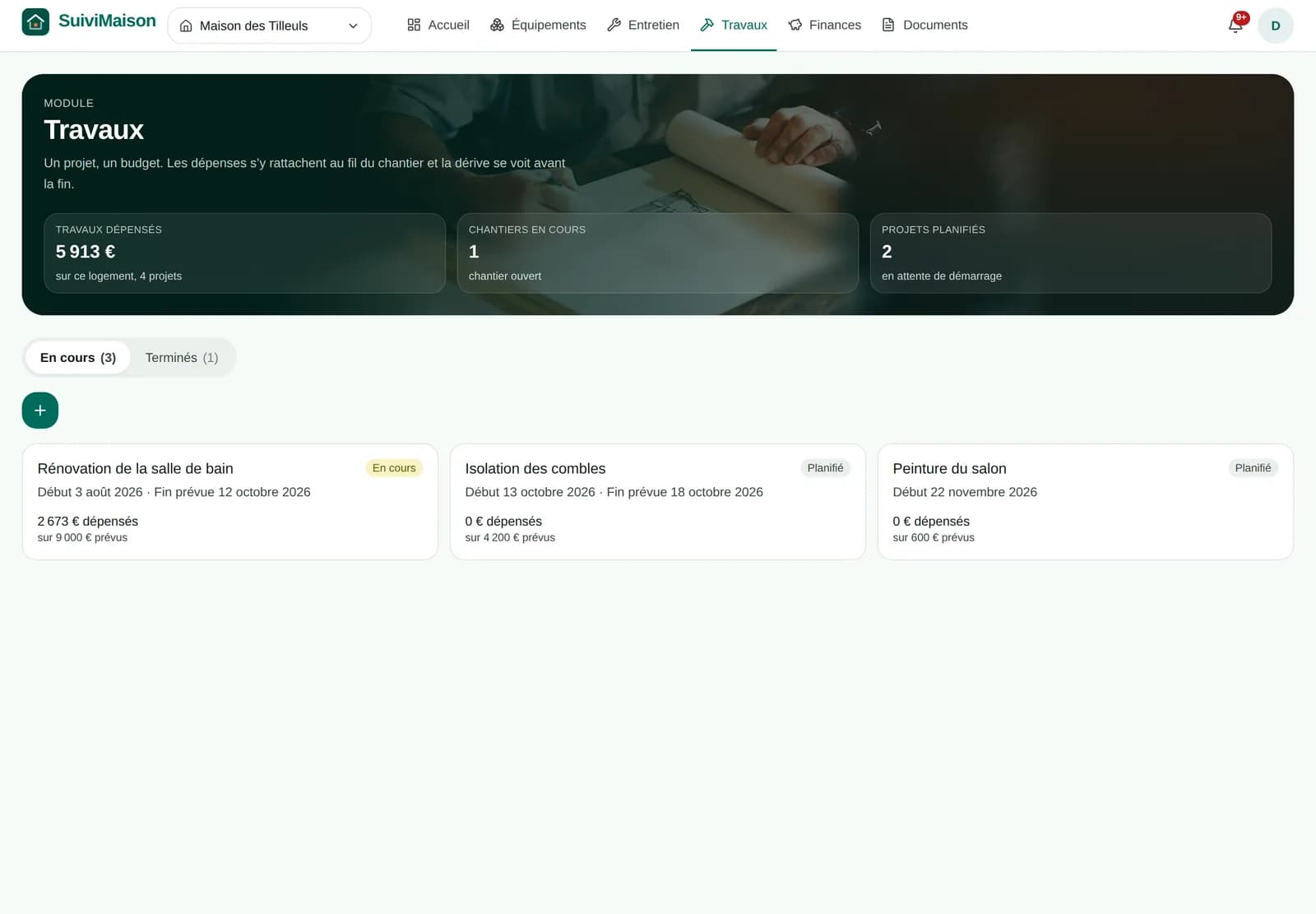Open the user avatar D menu

(1276, 26)
